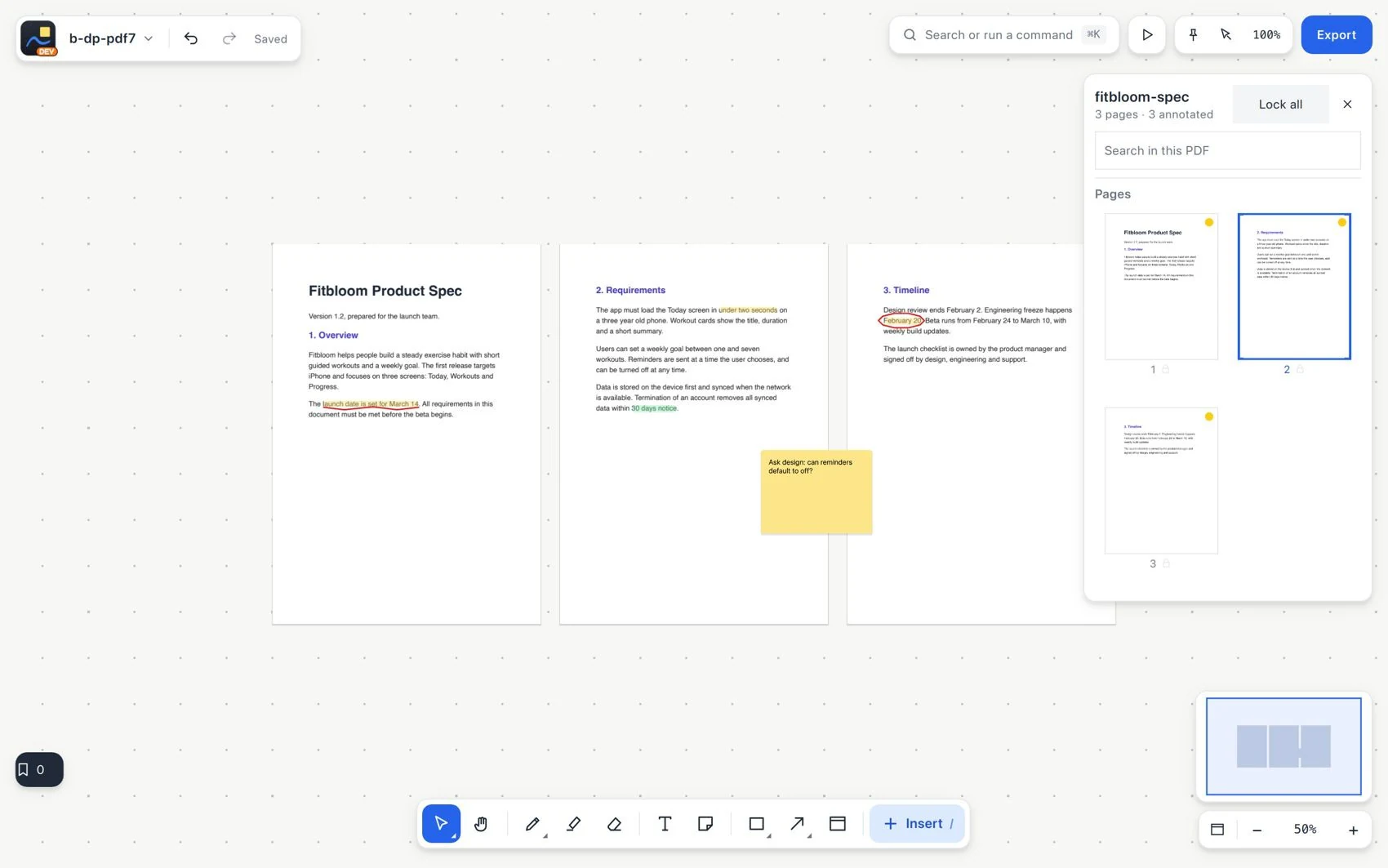Screen dimensions: 1388x868
Task: Click the yellow annotation dot on page 1 thumbnail
Action: (x=1209, y=222)
